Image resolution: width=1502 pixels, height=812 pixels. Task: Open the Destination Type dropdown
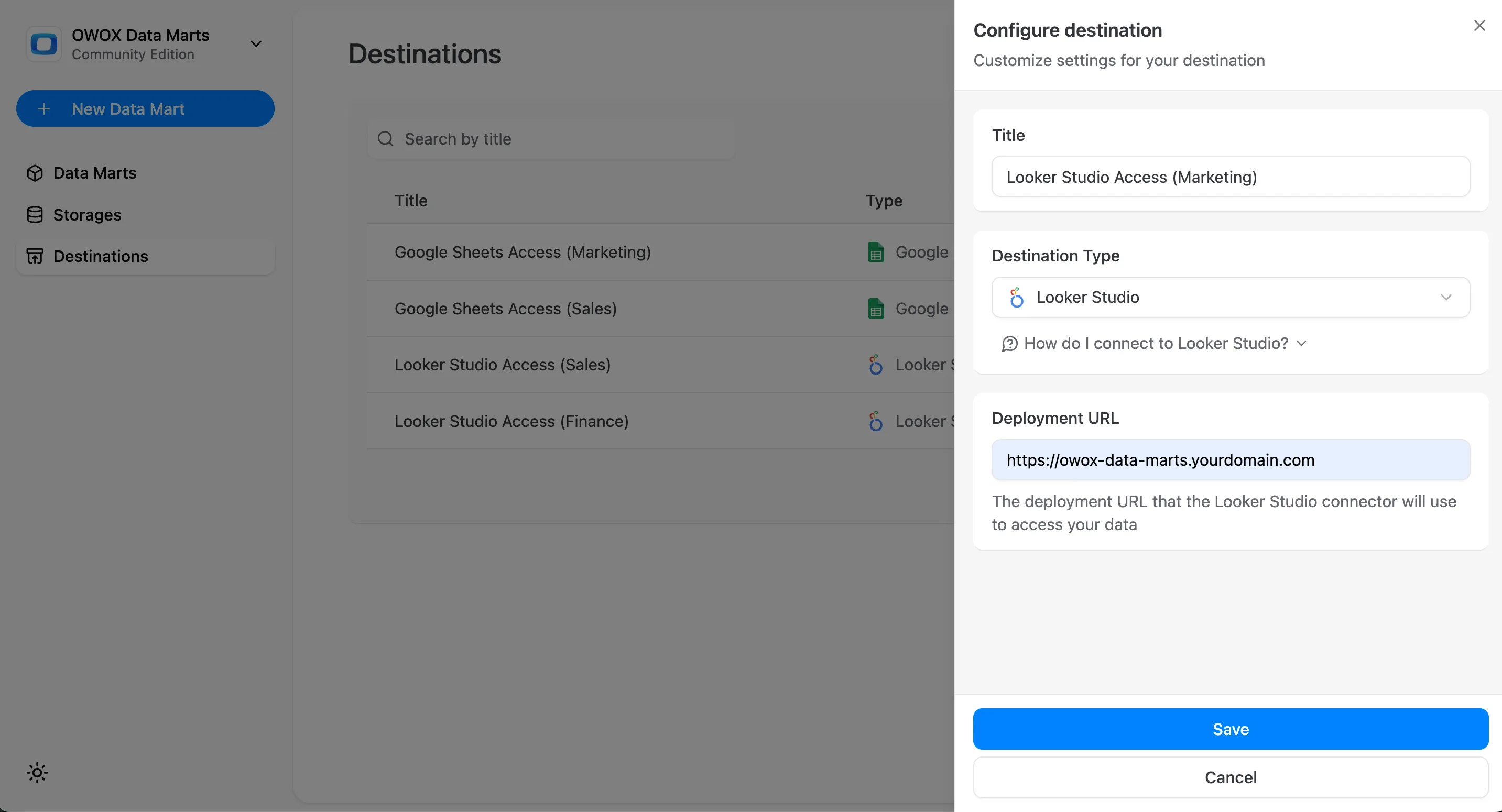click(1231, 297)
